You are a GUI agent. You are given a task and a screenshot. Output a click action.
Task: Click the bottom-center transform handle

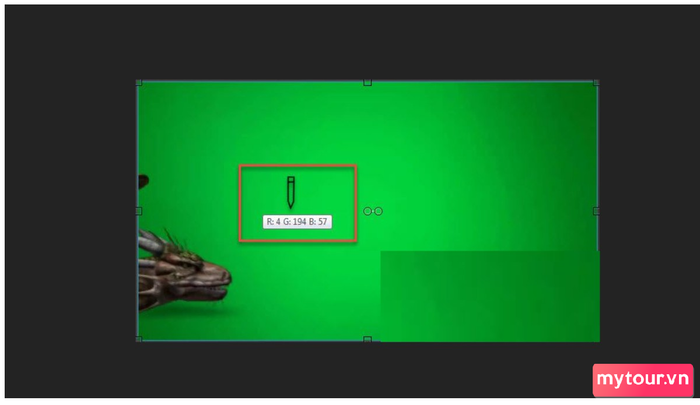point(367,339)
